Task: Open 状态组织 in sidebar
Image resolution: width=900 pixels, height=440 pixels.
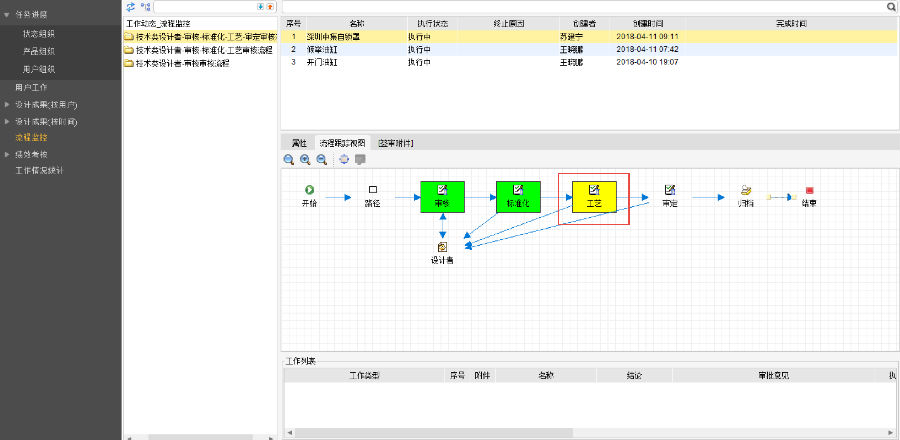Action: coord(39,34)
